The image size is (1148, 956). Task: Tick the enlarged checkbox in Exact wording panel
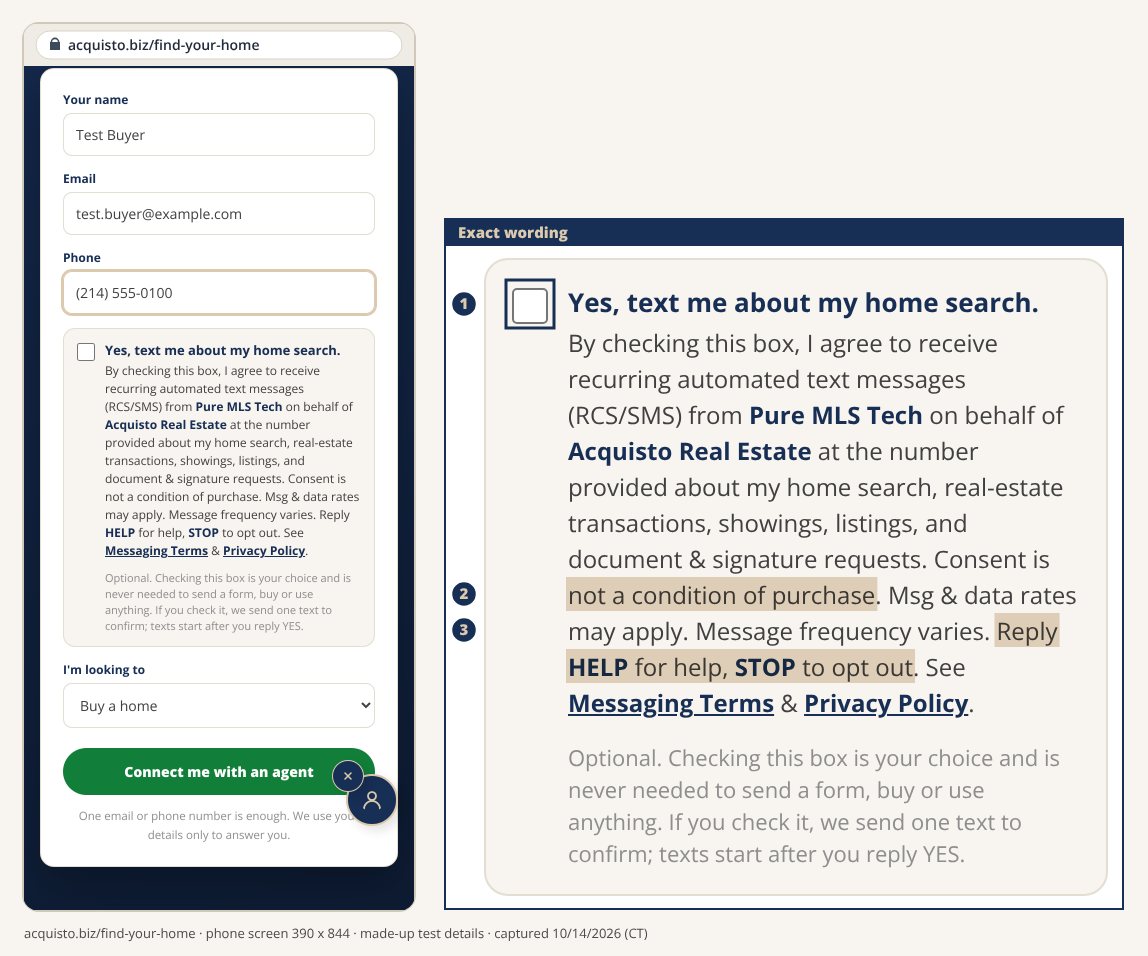click(530, 305)
